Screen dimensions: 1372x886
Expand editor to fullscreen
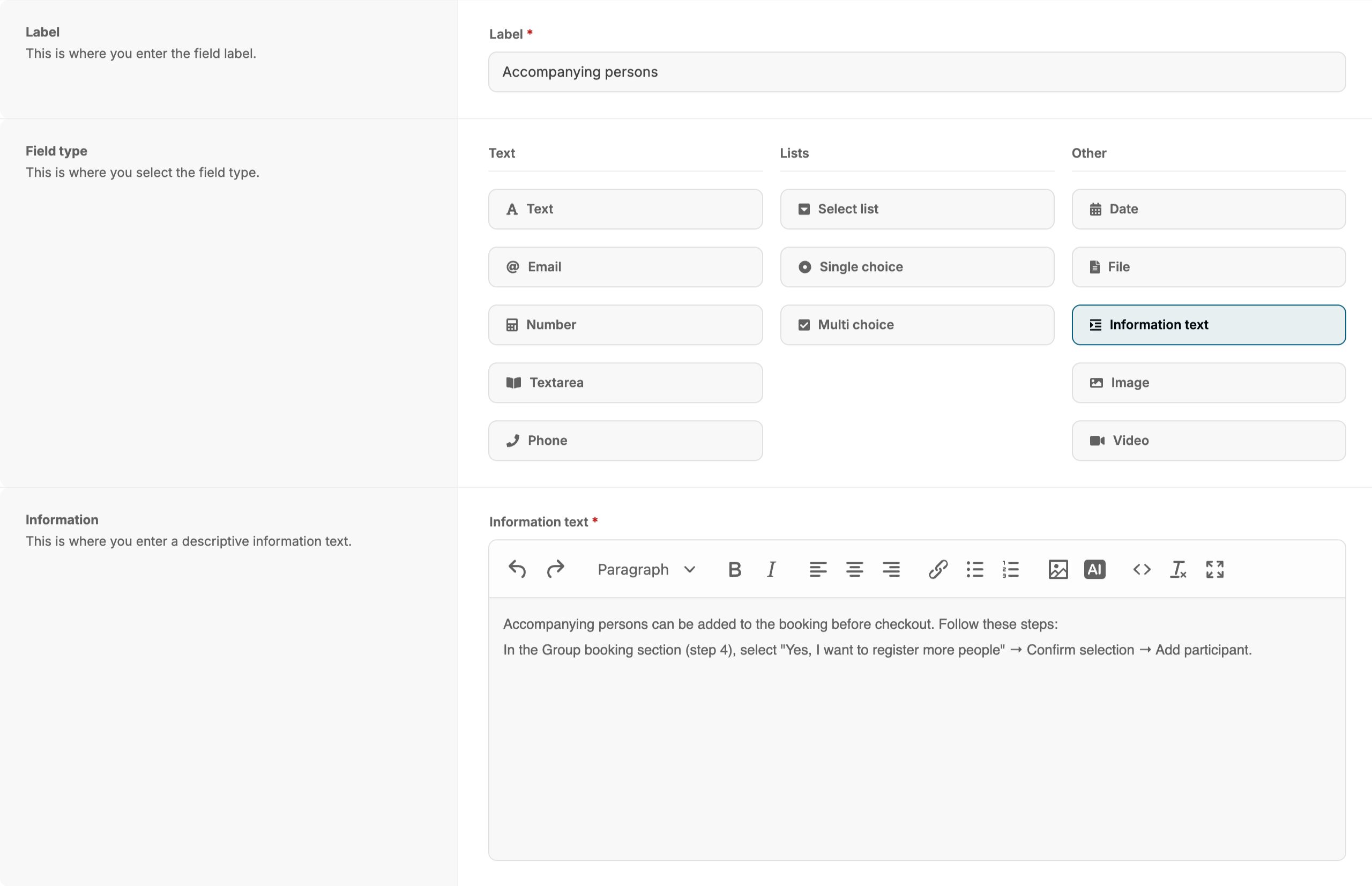click(x=1214, y=569)
